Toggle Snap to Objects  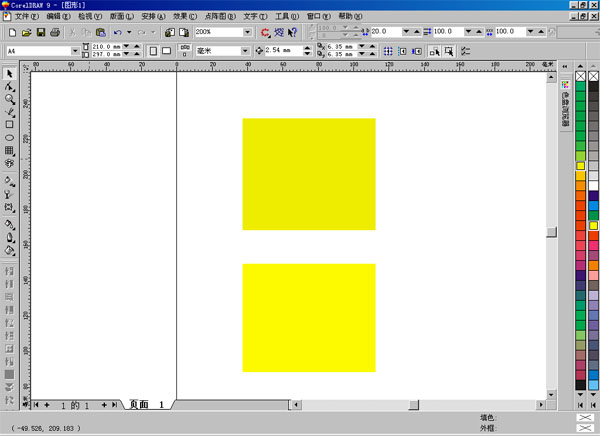pos(417,51)
